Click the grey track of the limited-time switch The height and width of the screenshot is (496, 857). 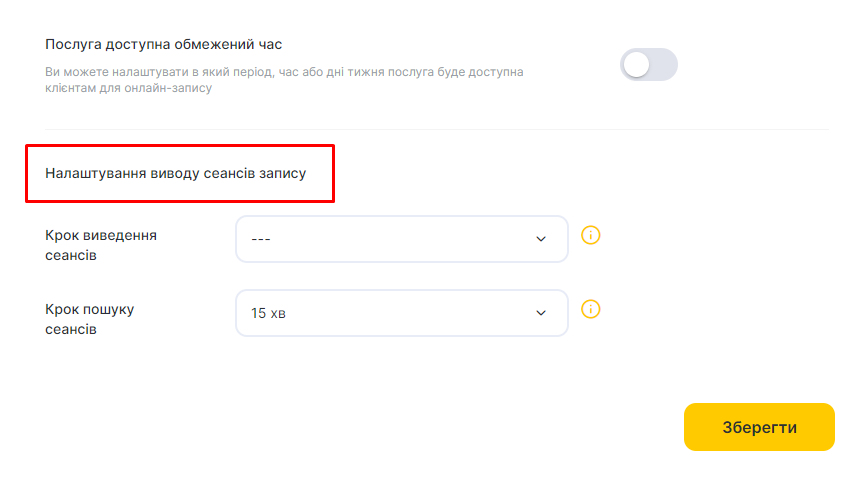pos(664,64)
